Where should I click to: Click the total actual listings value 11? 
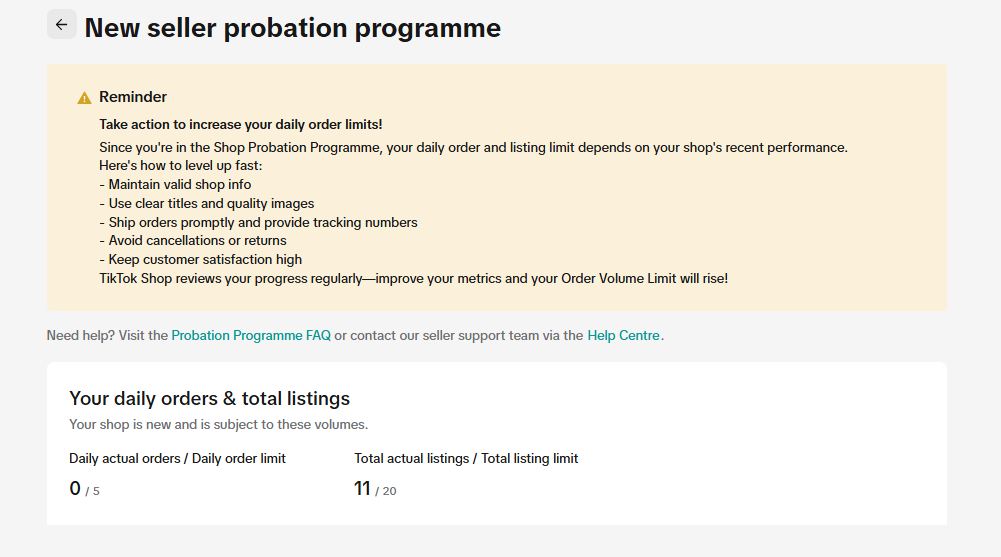point(362,489)
